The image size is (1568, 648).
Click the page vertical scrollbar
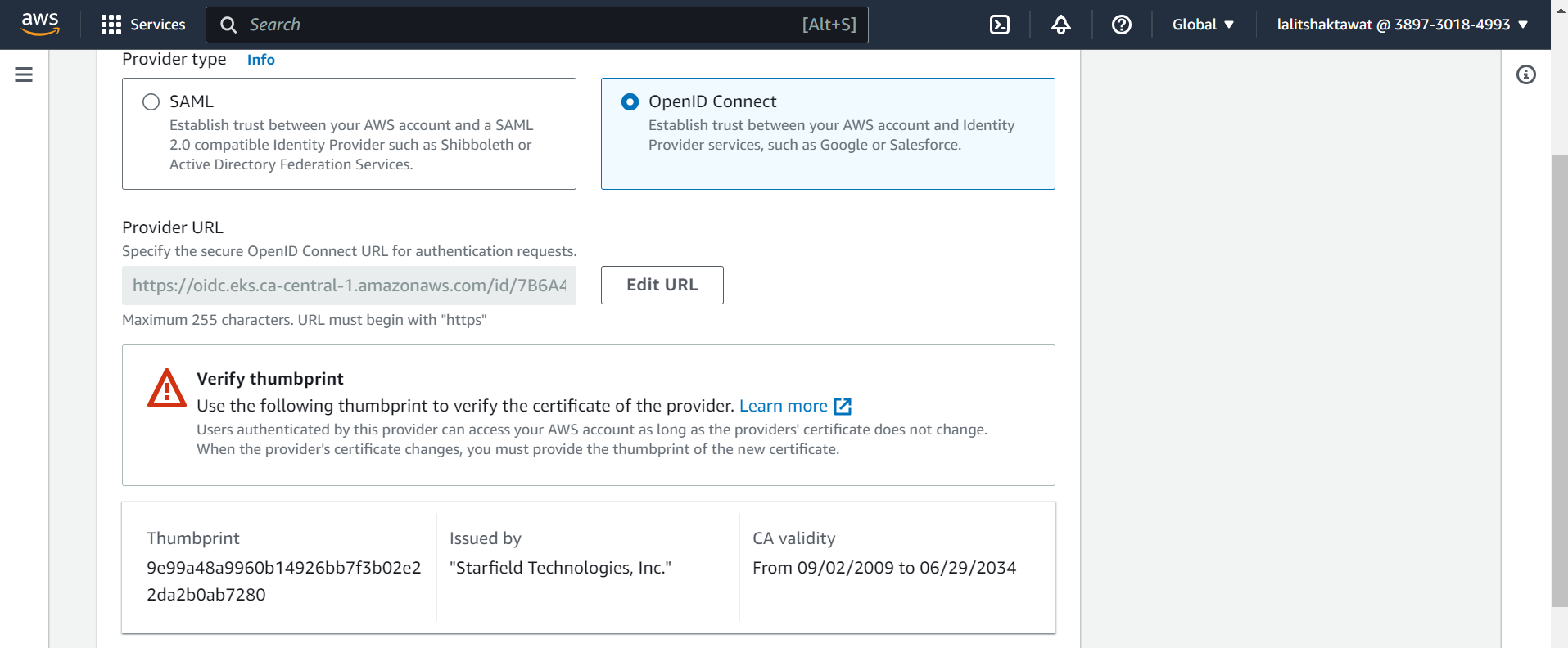tap(1559, 381)
